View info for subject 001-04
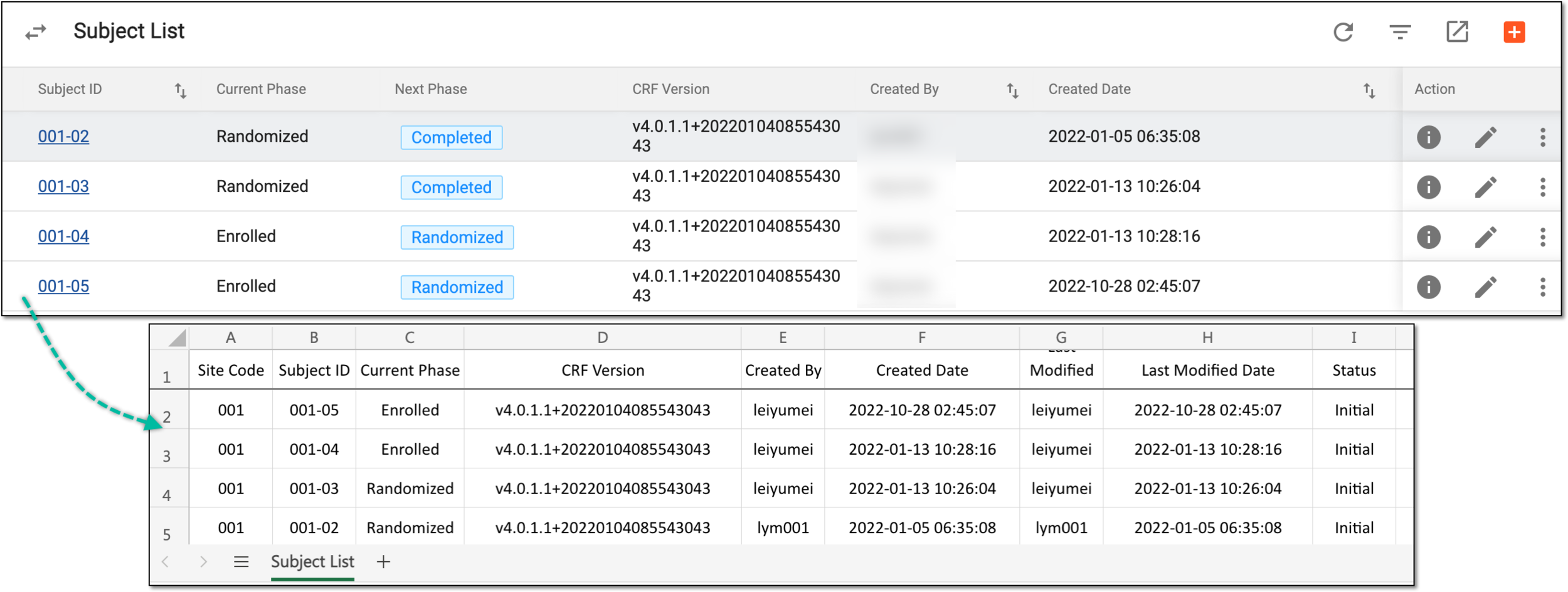 (x=1428, y=237)
